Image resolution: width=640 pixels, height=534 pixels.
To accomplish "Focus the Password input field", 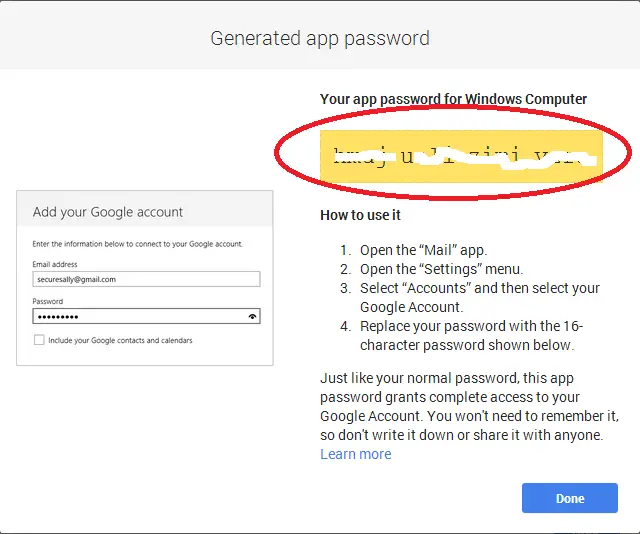I will click(x=146, y=316).
